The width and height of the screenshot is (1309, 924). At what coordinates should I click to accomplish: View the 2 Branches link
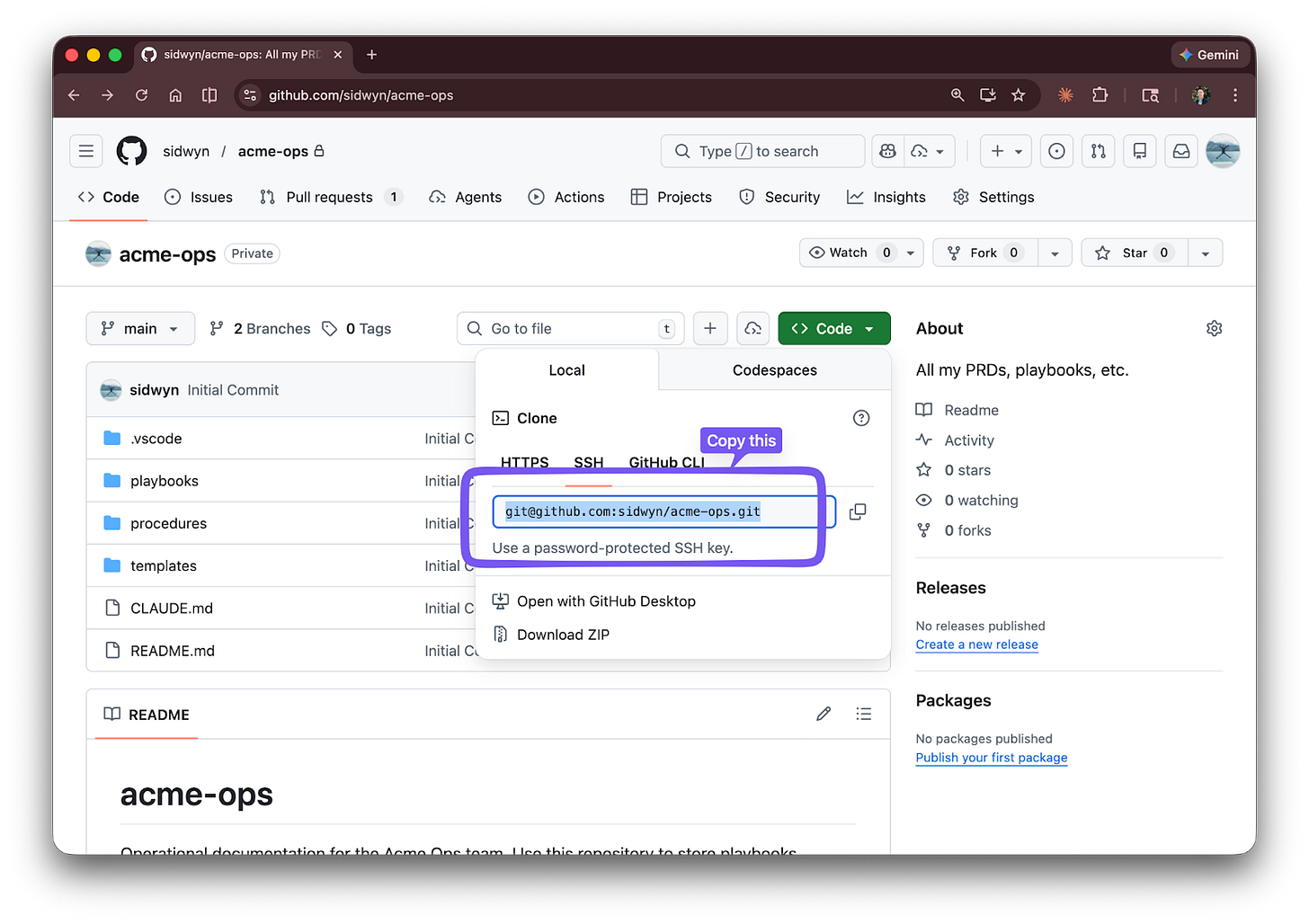tap(260, 328)
